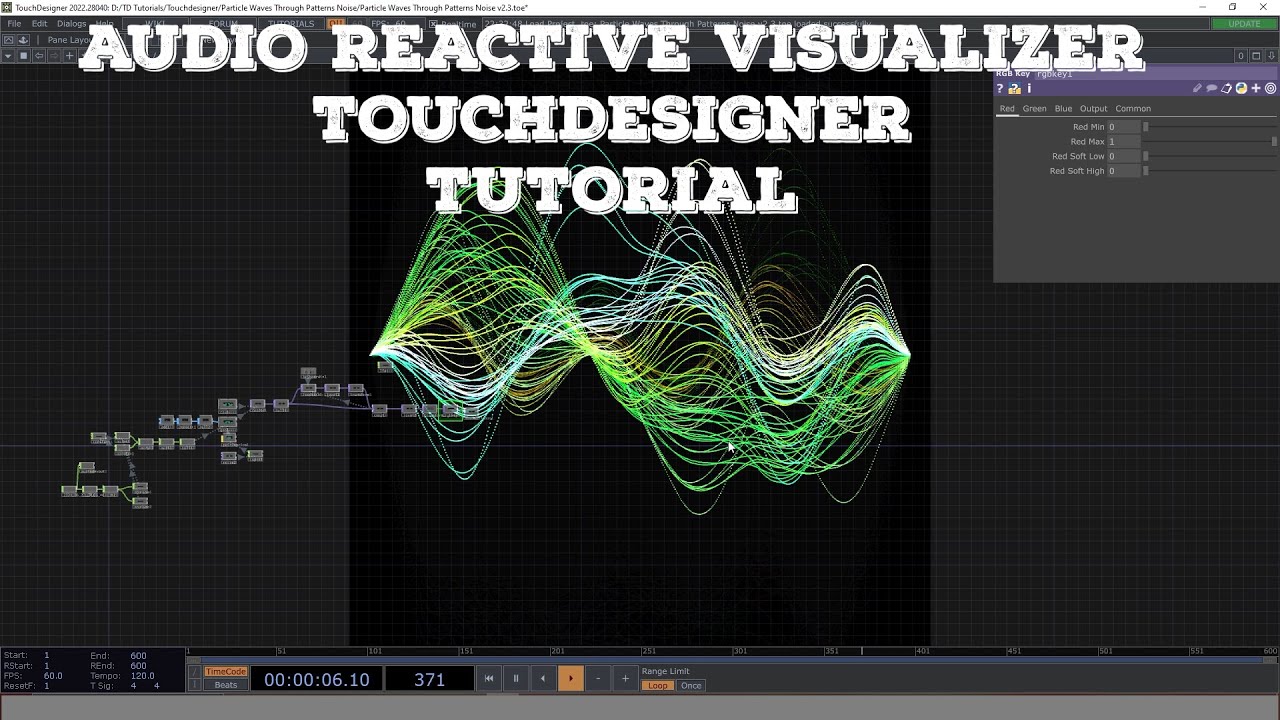
Task: Switch to the Green tab
Action: coord(1034,108)
